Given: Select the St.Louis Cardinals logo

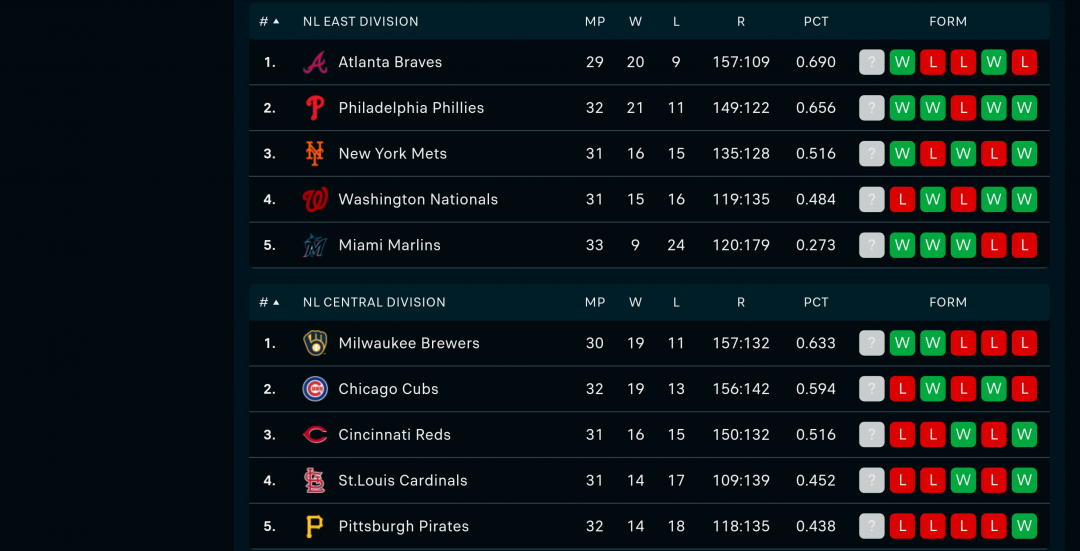Looking at the screenshot, I should (x=315, y=481).
